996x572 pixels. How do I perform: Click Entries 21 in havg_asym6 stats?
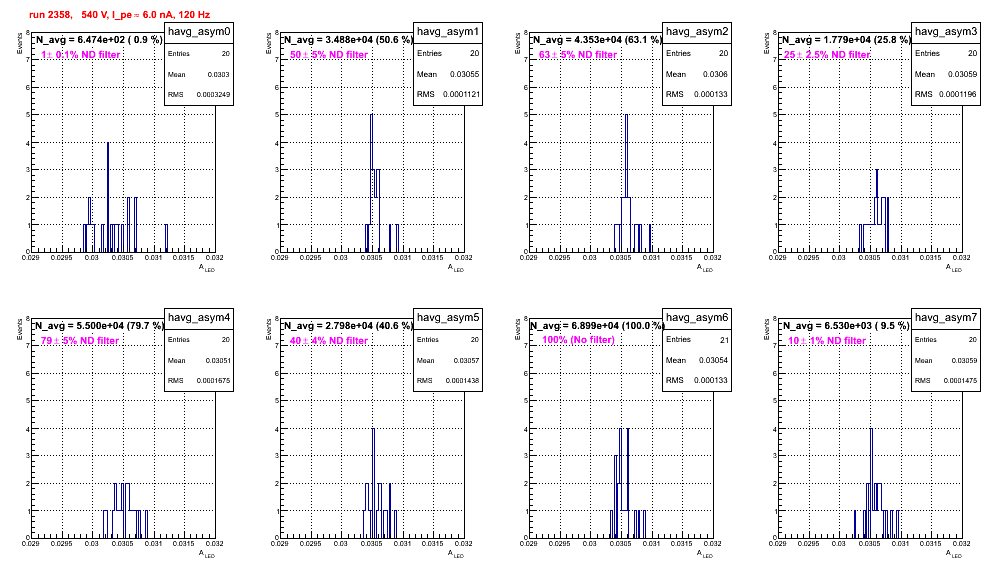[697, 340]
